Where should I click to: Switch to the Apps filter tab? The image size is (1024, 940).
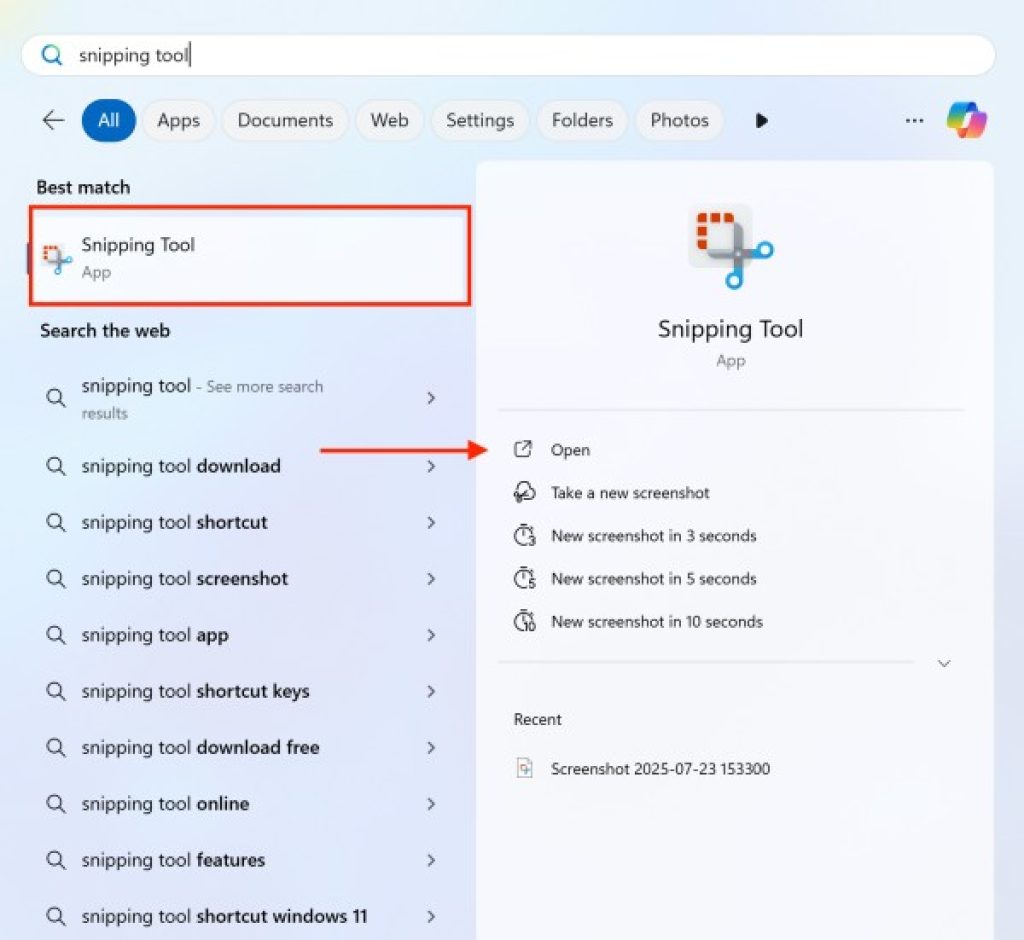point(178,120)
